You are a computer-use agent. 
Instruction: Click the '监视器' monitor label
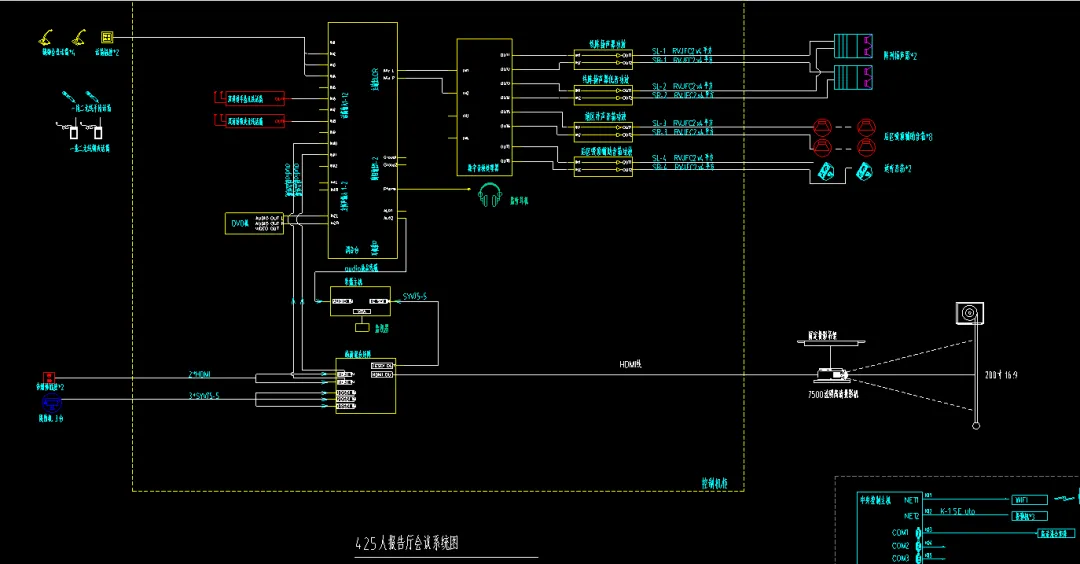(382, 328)
